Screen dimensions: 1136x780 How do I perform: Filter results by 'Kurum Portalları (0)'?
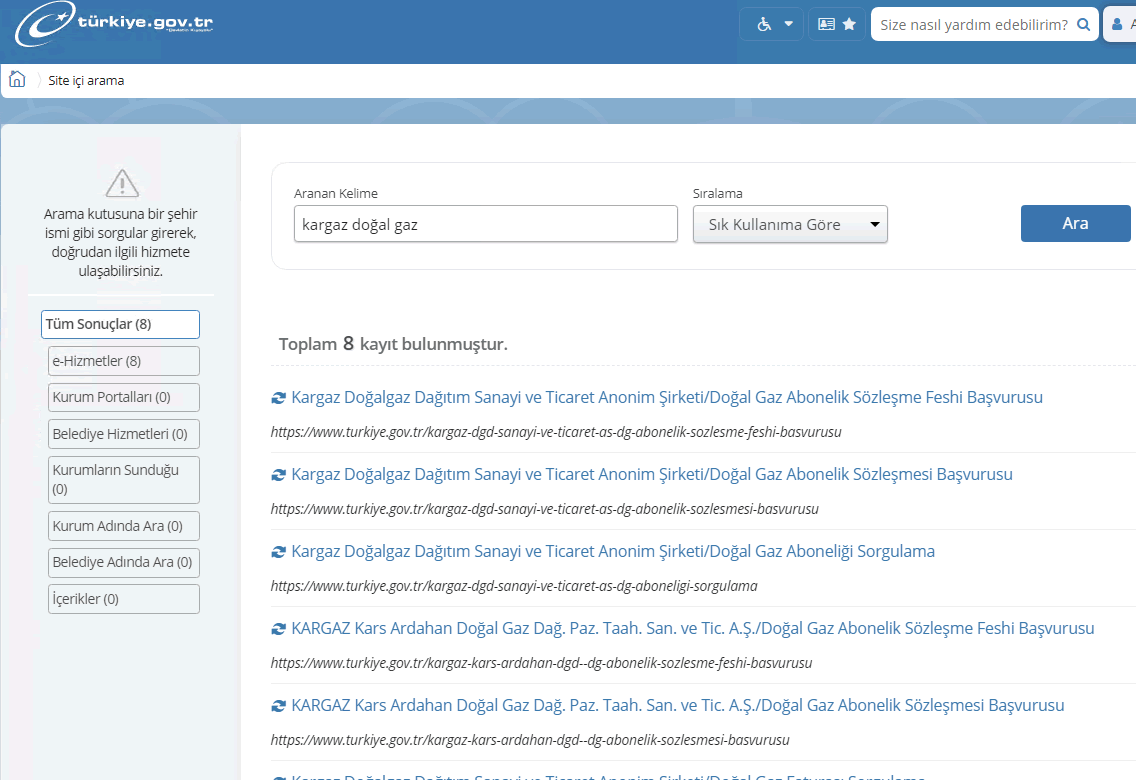124,397
